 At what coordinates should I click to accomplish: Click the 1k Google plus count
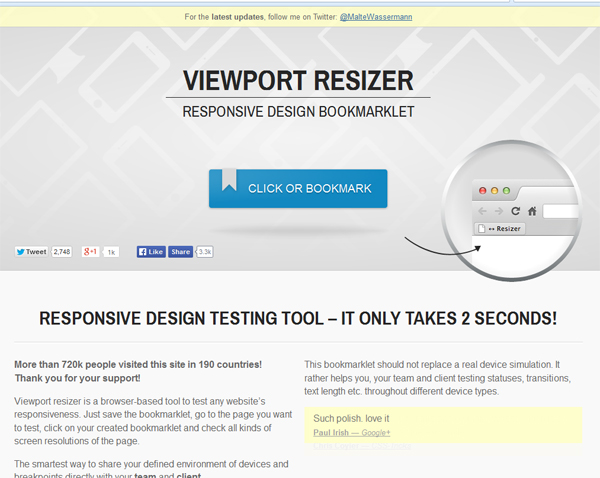(111, 252)
